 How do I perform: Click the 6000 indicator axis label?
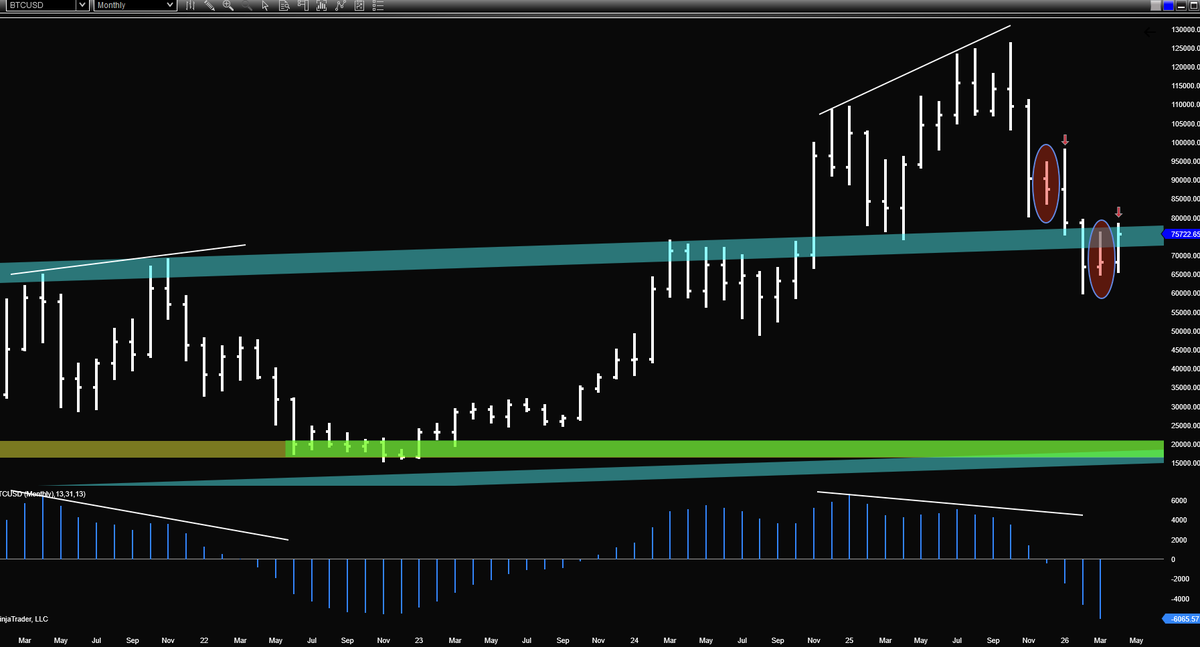pos(1180,501)
